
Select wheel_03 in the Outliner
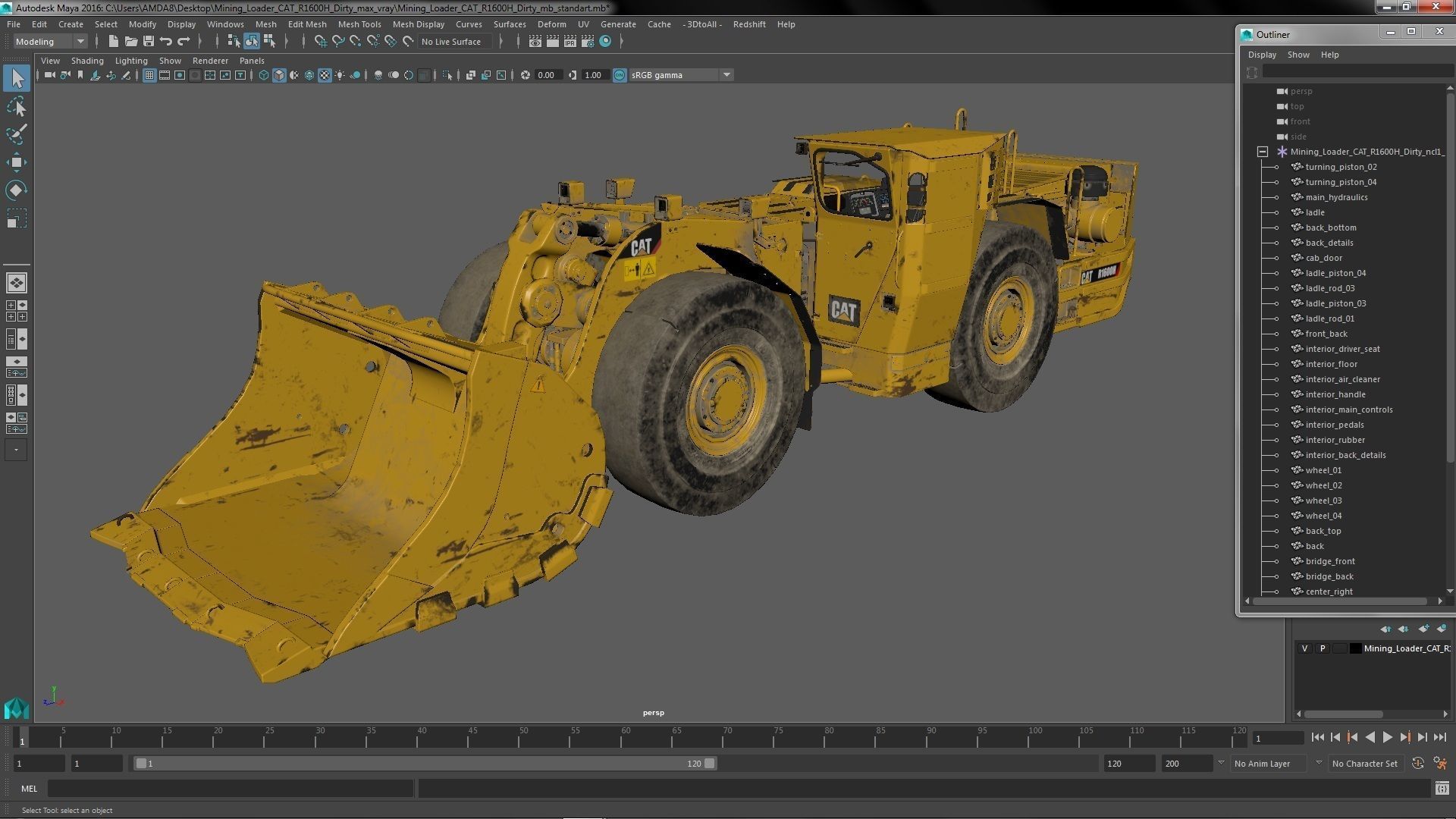[1323, 500]
